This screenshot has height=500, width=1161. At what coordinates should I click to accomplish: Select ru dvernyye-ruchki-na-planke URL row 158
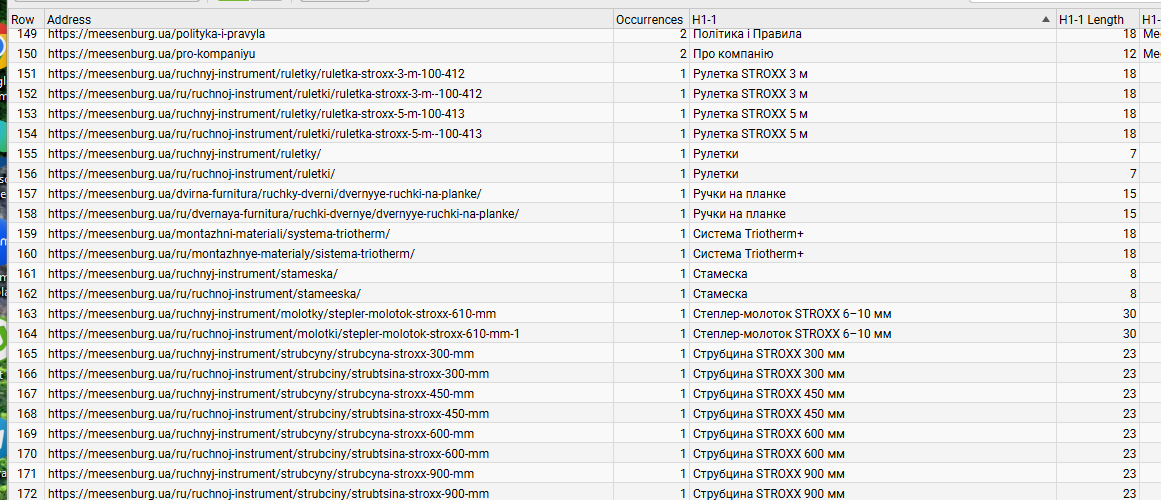(x=283, y=213)
